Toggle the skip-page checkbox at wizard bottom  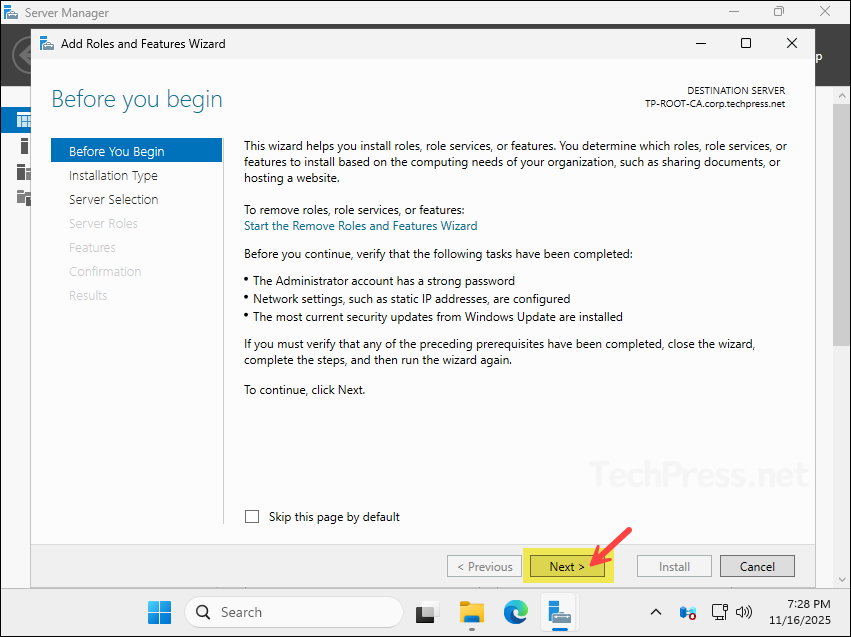251,516
